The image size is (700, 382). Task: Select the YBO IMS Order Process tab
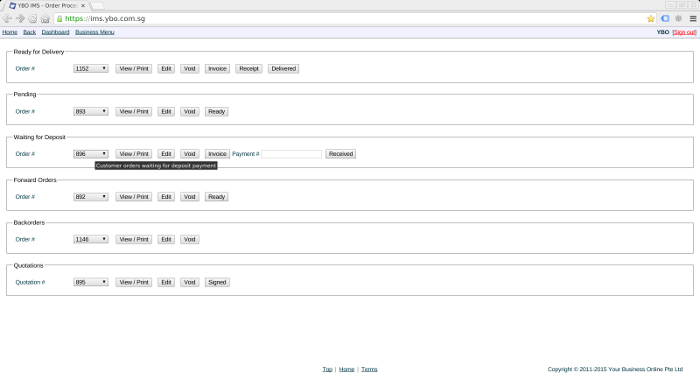coord(46,5)
